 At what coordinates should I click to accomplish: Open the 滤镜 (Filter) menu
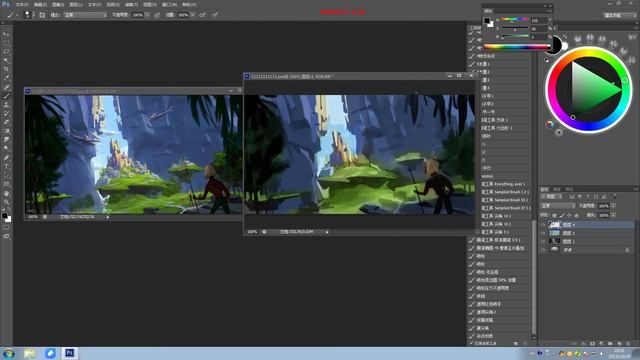[x=131, y=4]
